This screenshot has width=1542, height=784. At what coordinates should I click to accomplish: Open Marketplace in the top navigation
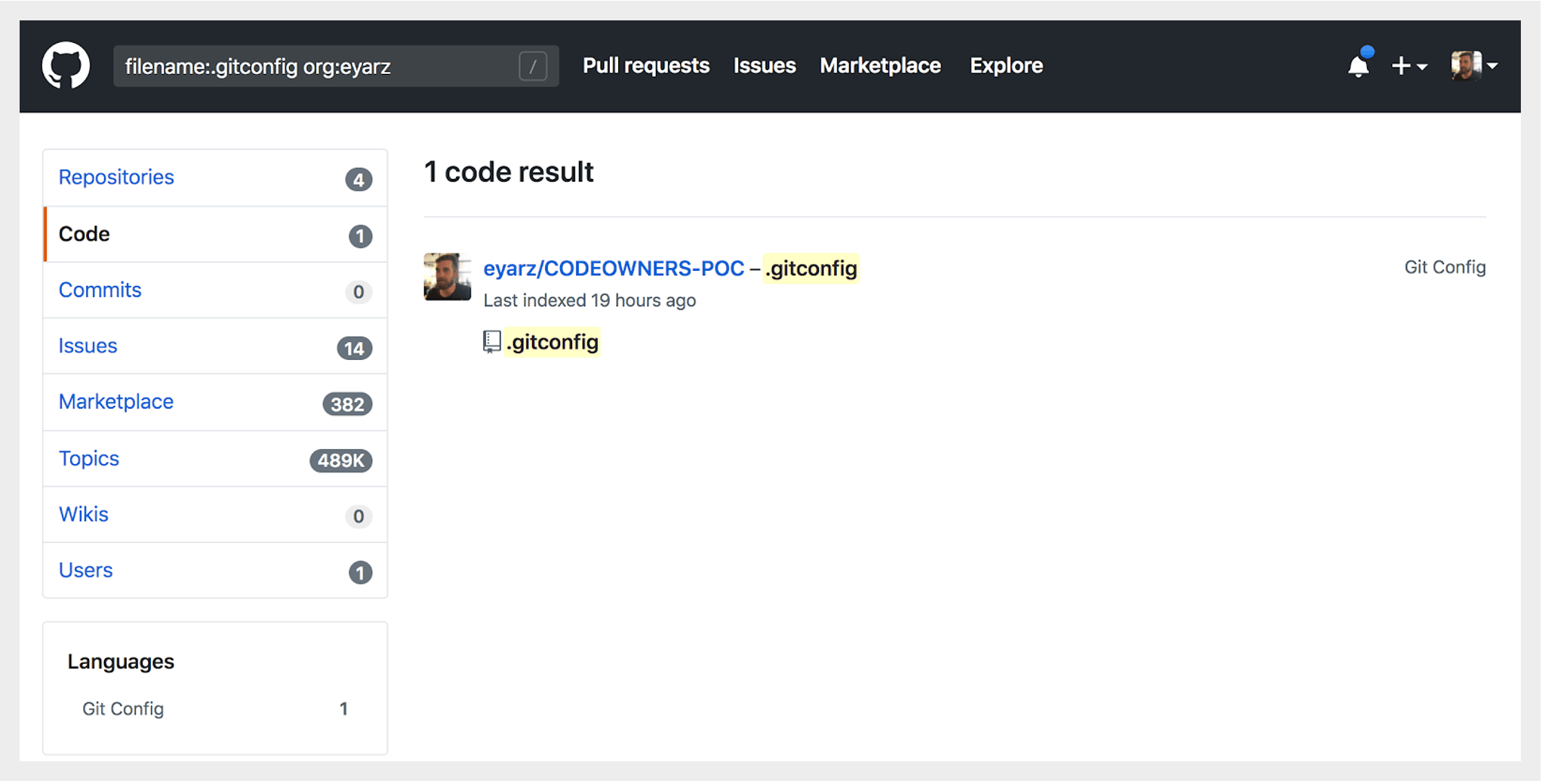(880, 66)
